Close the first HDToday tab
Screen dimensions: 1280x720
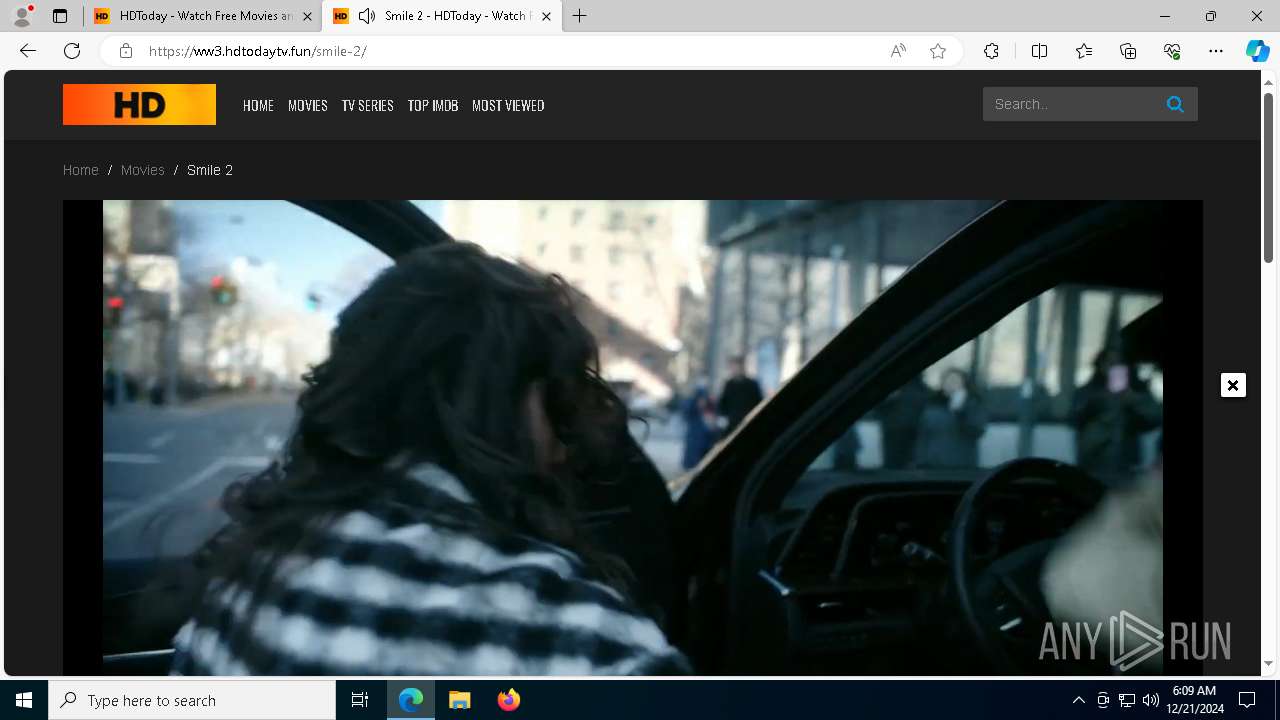coord(307,16)
